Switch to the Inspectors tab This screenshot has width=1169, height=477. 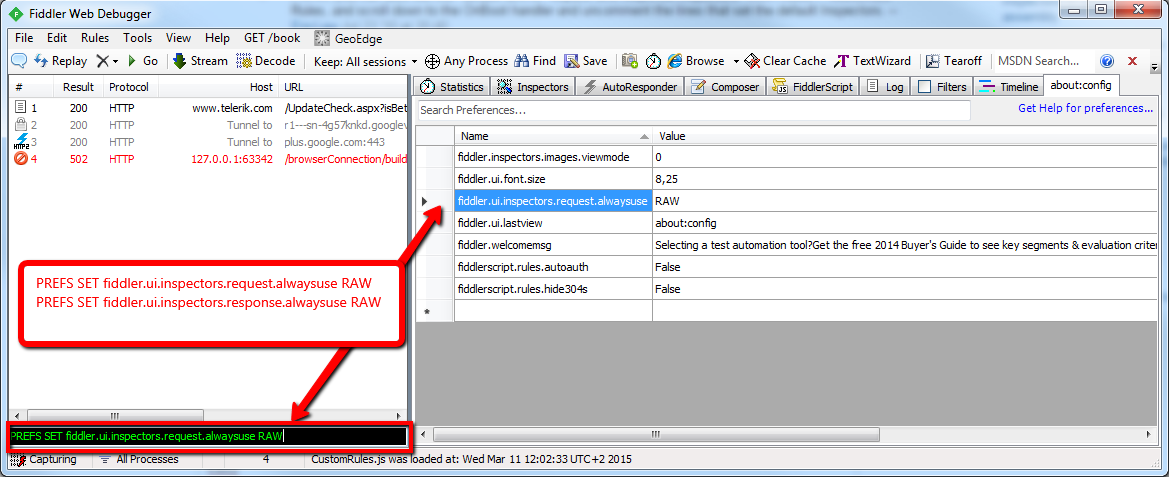click(x=533, y=86)
